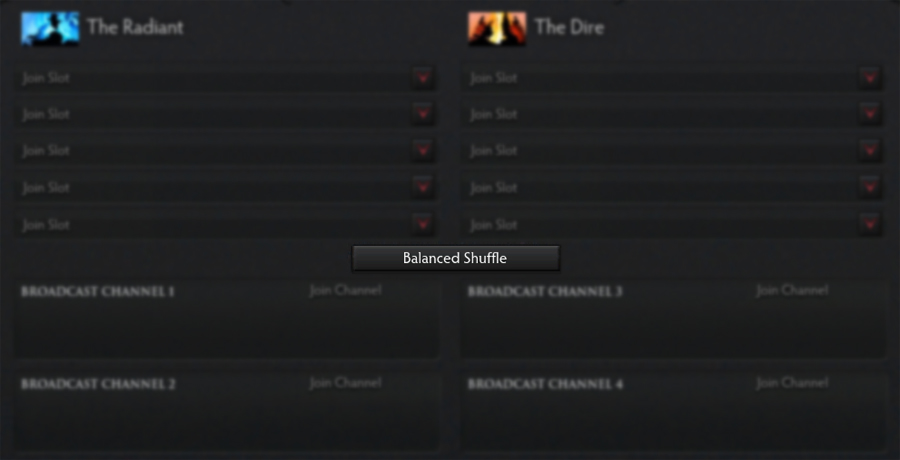Click The Radiant team name header
The image size is (900, 460).
(135, 27)
